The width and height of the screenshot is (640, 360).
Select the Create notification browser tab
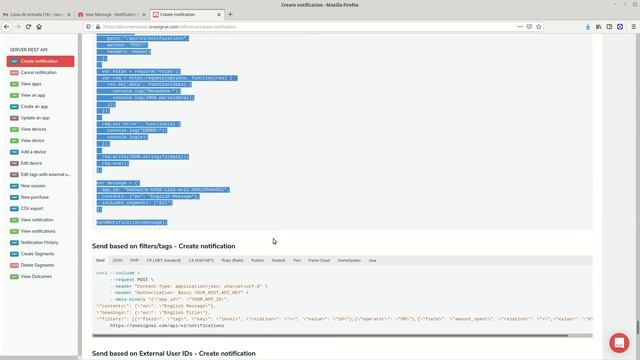187,14
